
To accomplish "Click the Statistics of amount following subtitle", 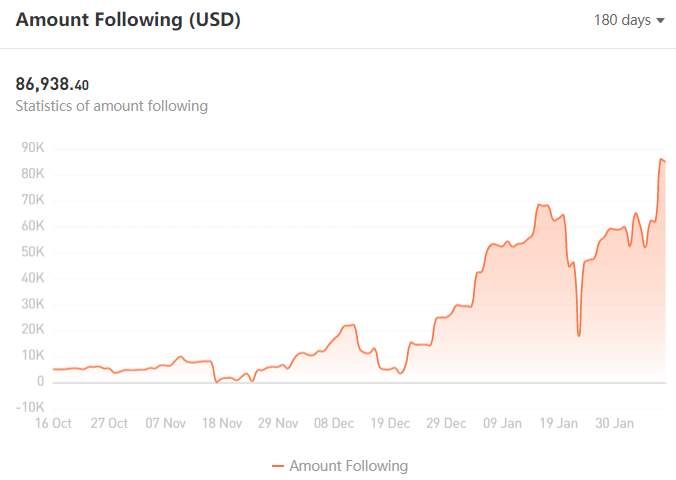I will [x=112, y=106].
